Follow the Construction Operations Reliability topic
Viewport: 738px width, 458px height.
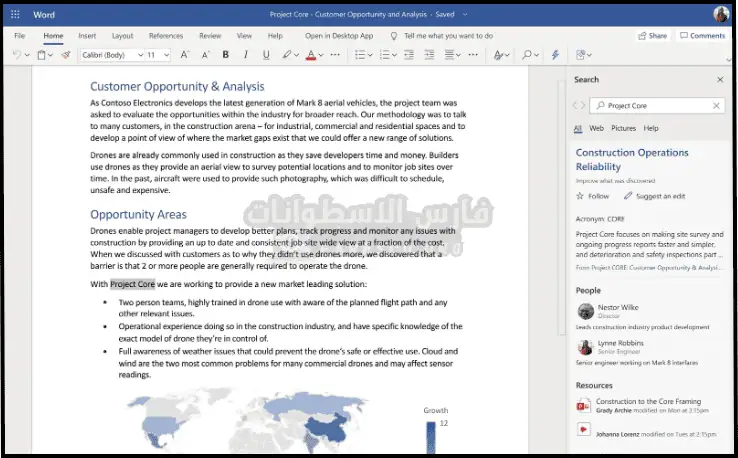tap(593, 196)
